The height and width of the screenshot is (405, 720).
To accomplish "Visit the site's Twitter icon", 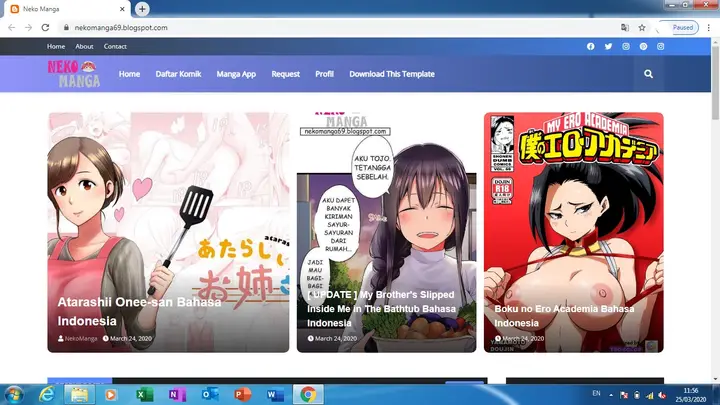I will [x=608, y=46].
